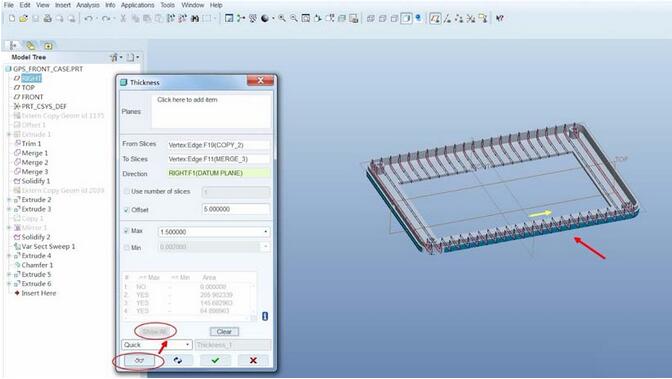
Task: Expand the Extrude 2 tree node
Action: (x=9, y=200)
